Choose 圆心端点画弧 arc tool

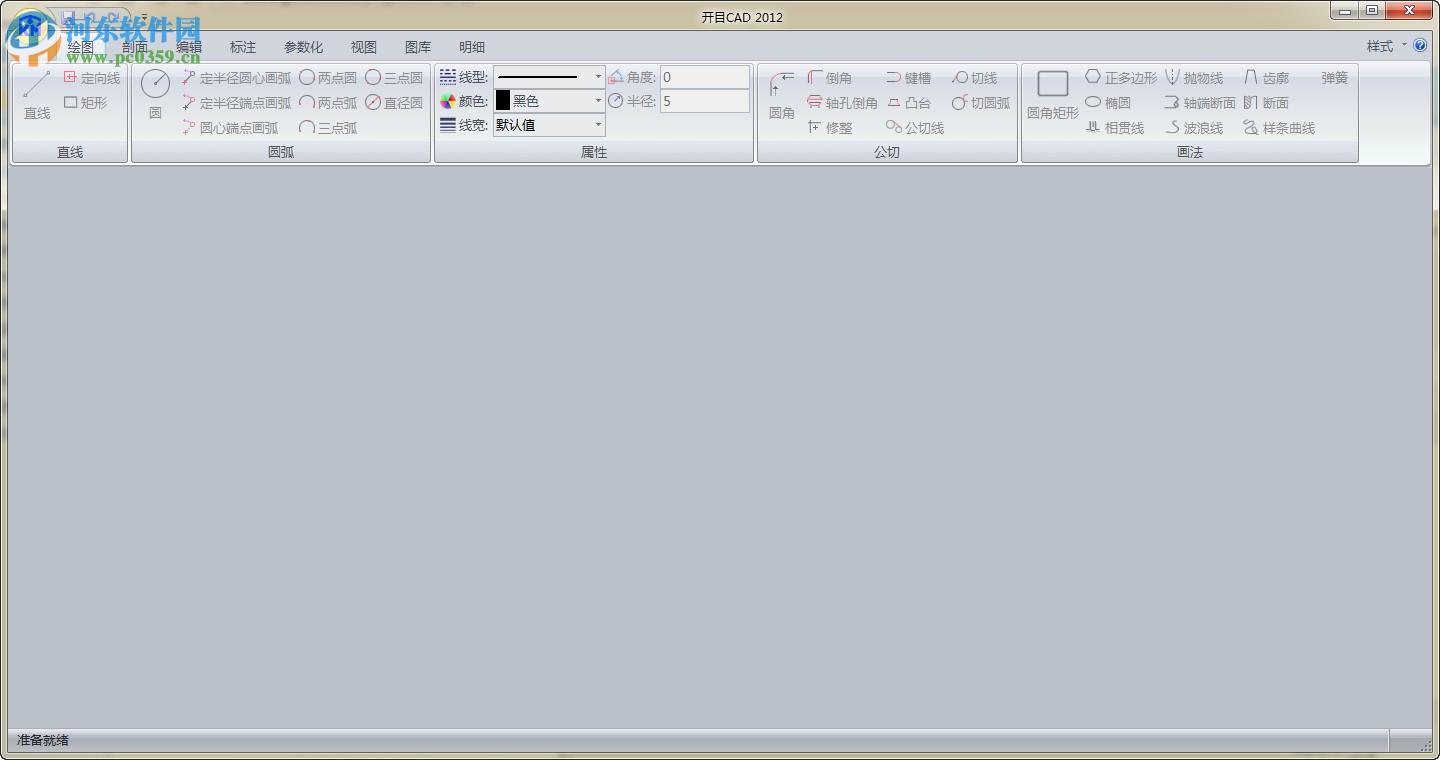pos(231,128)
